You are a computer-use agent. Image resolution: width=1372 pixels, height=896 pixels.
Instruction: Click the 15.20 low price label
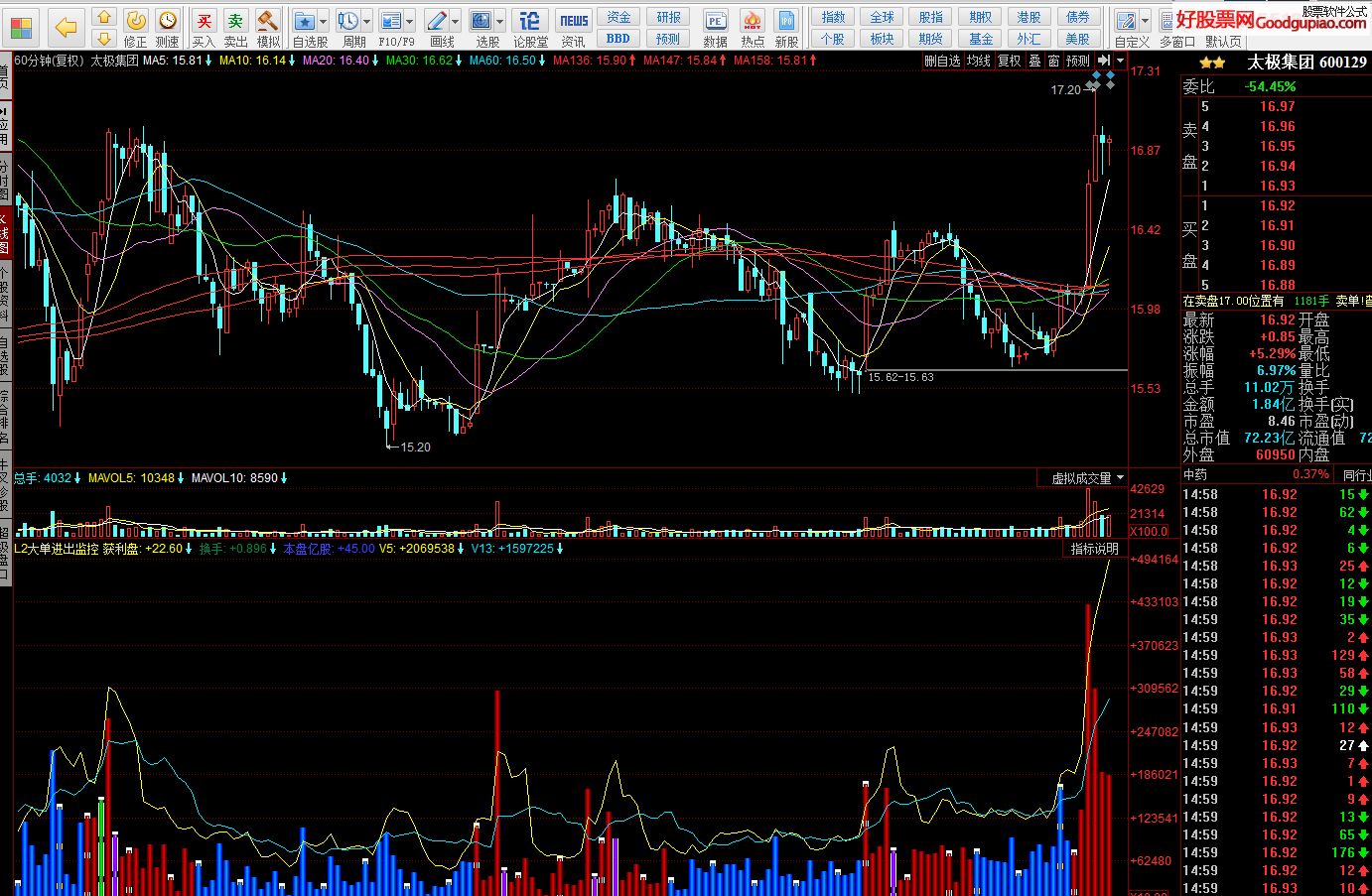[415, 448]
